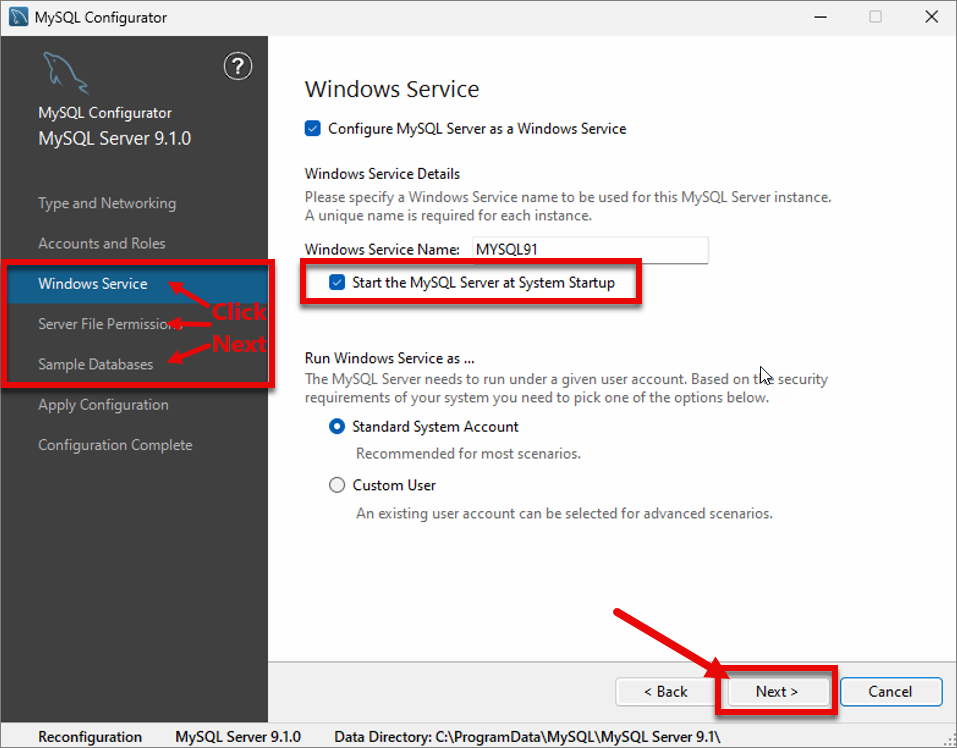This screenshot has height=748, width=957.
Task: Toggle Configure MySQL Server as a Windows Service
Action: click(312, 129)
